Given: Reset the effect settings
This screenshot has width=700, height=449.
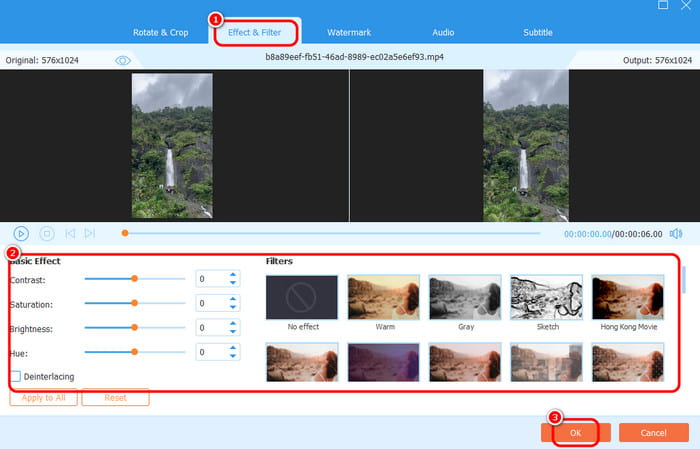Looking at the screenshot, I should tap(115, 397).
